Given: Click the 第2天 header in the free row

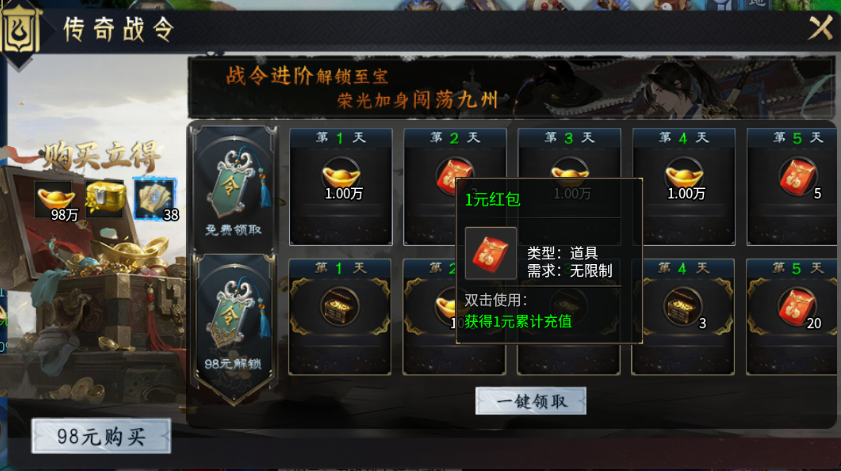Looking at the screenshot, I should point(455,138).
